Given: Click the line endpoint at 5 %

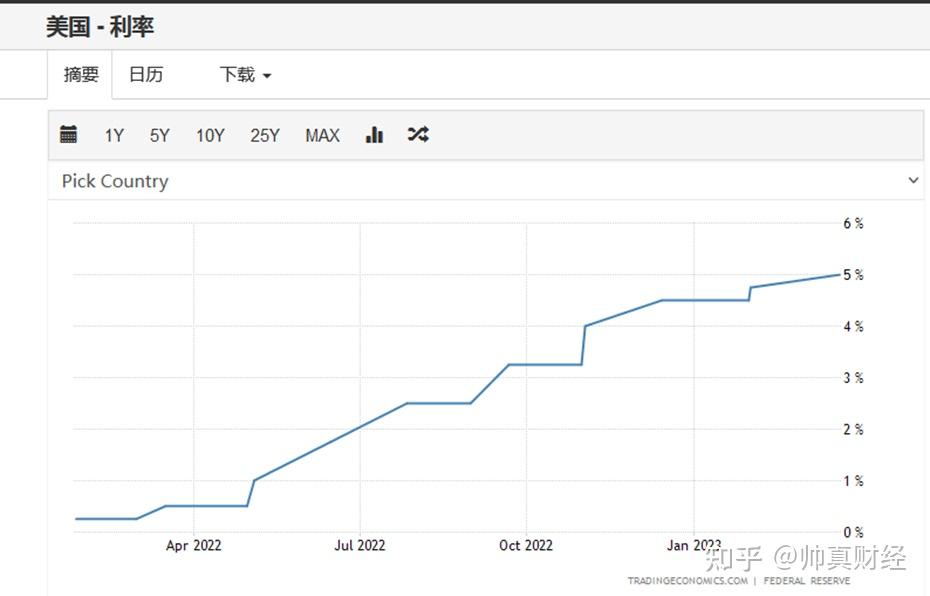Looking at the screenshot, I should click(x=839, y=274).
